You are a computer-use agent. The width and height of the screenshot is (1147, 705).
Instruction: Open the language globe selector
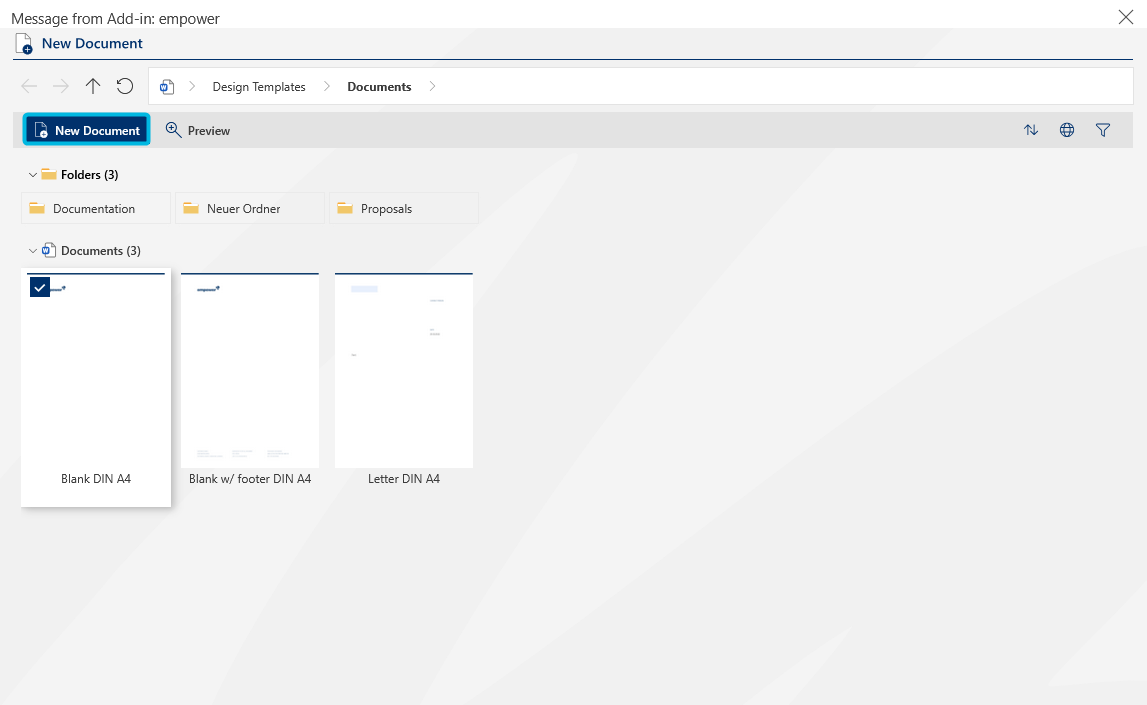click(x=1067, y=130)
